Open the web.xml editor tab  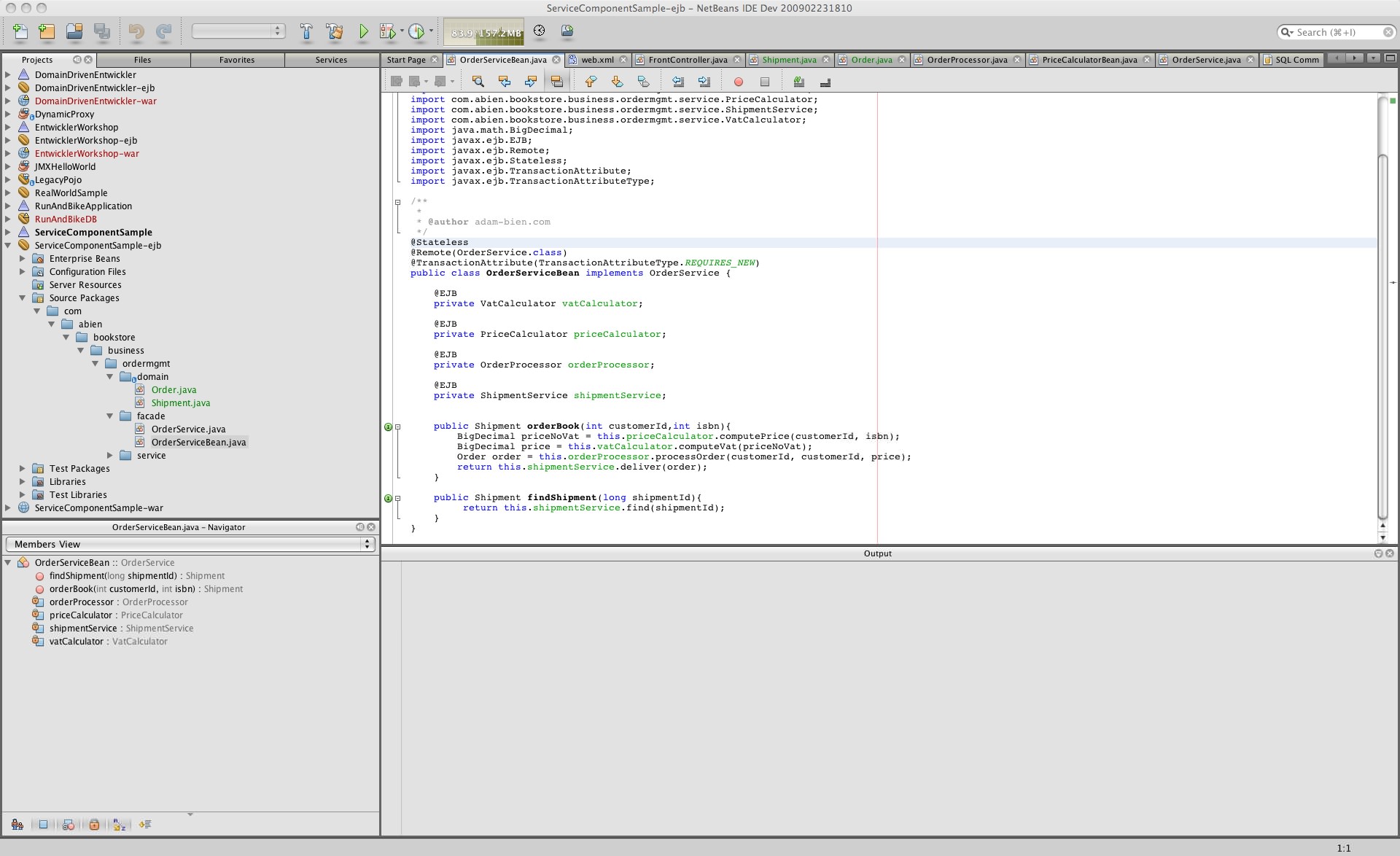pos(597,60)
